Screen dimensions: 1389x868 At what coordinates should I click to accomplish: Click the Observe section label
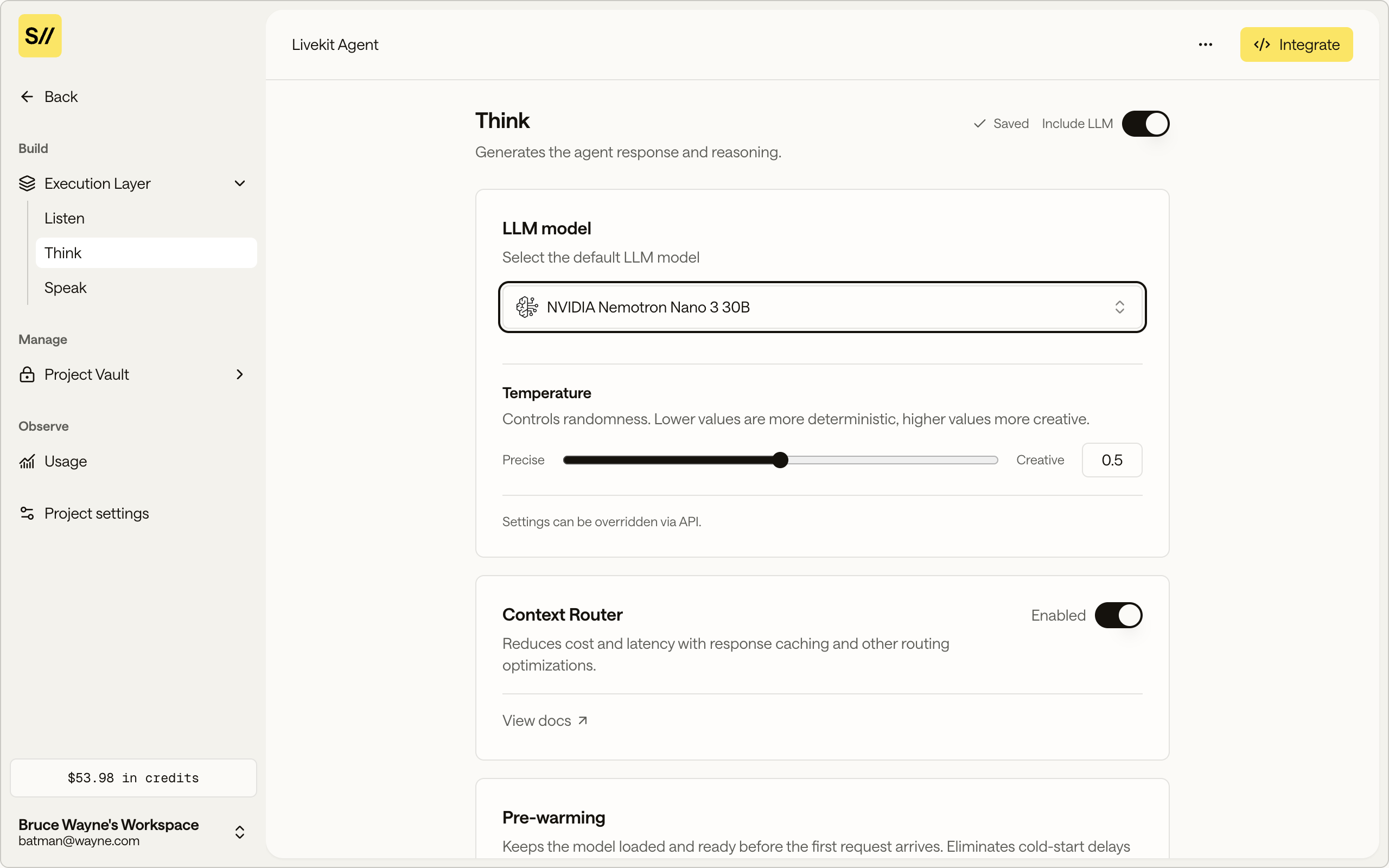pos(43,426)
